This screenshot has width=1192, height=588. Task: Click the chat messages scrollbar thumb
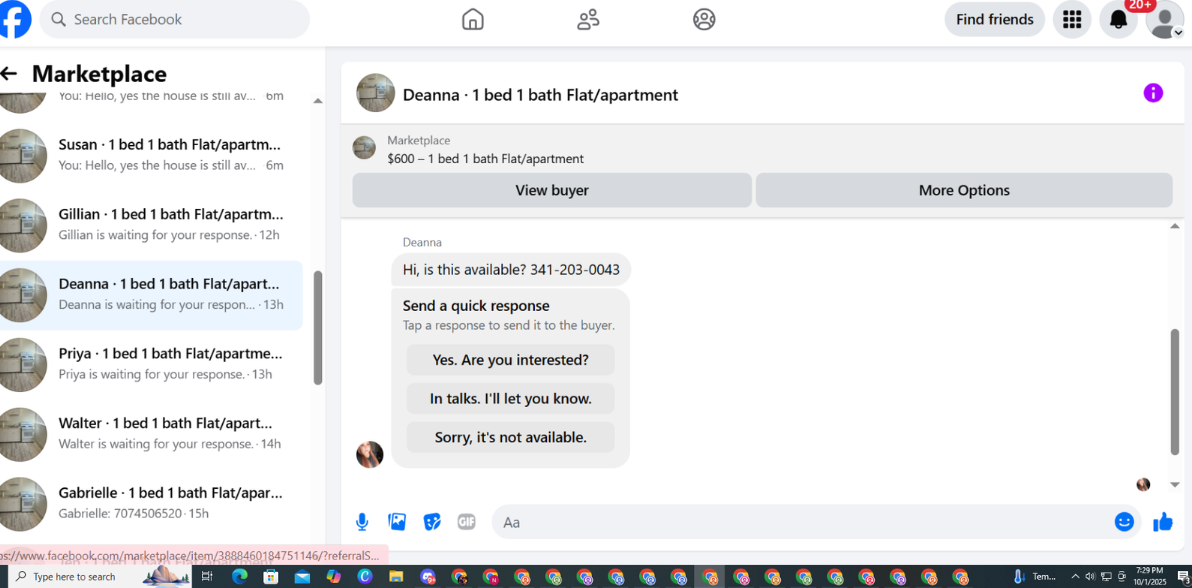click(1175, 393)
